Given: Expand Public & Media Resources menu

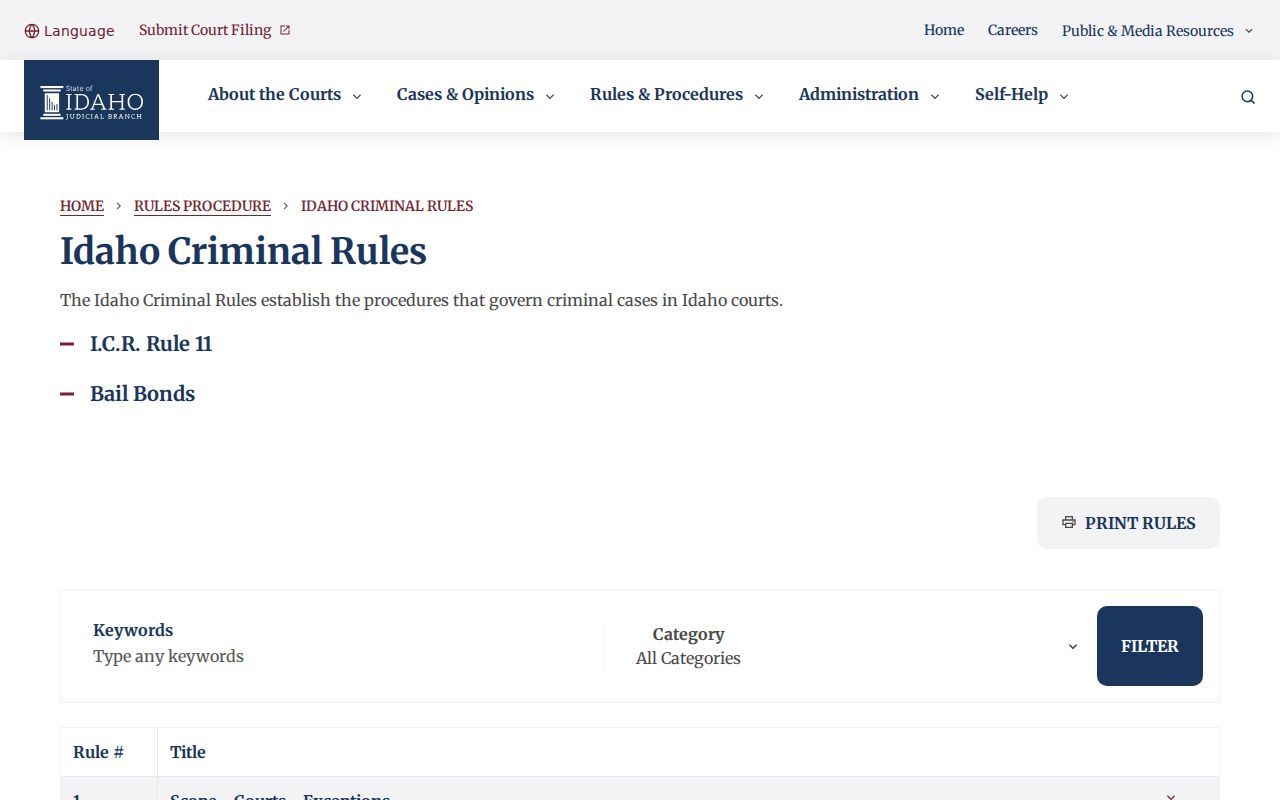Looking at the screenshot, I should pos(1158,31).
